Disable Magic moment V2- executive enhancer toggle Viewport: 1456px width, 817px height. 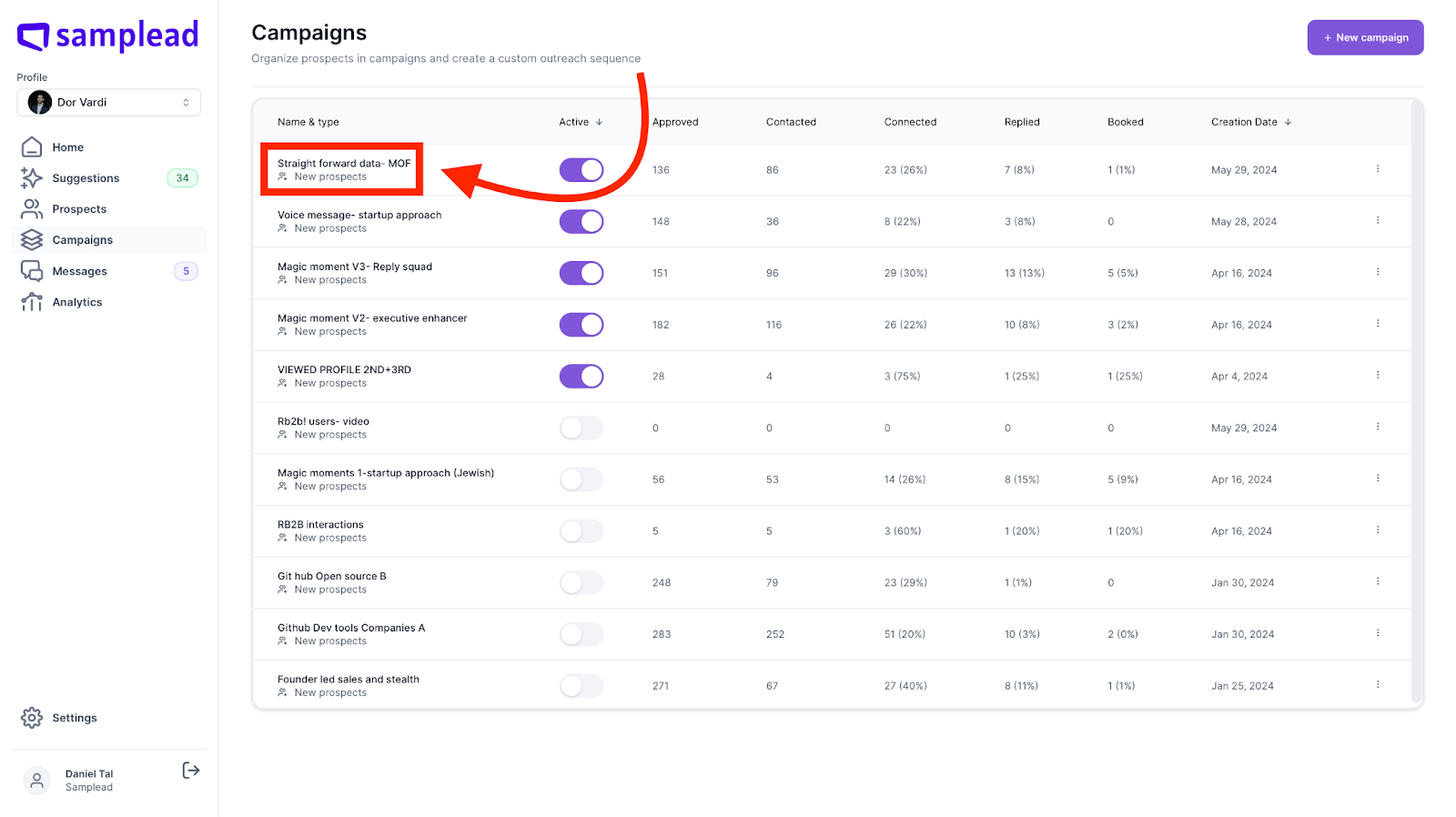point(581,325)
